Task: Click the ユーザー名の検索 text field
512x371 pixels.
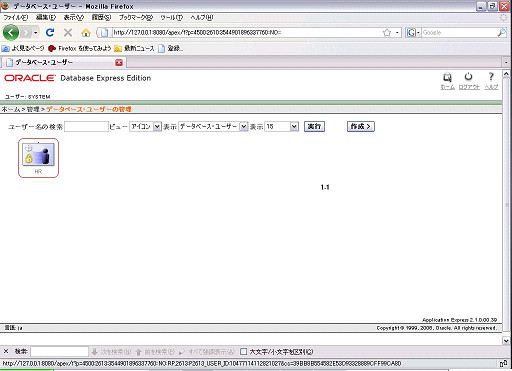Action: coord(86,127)
